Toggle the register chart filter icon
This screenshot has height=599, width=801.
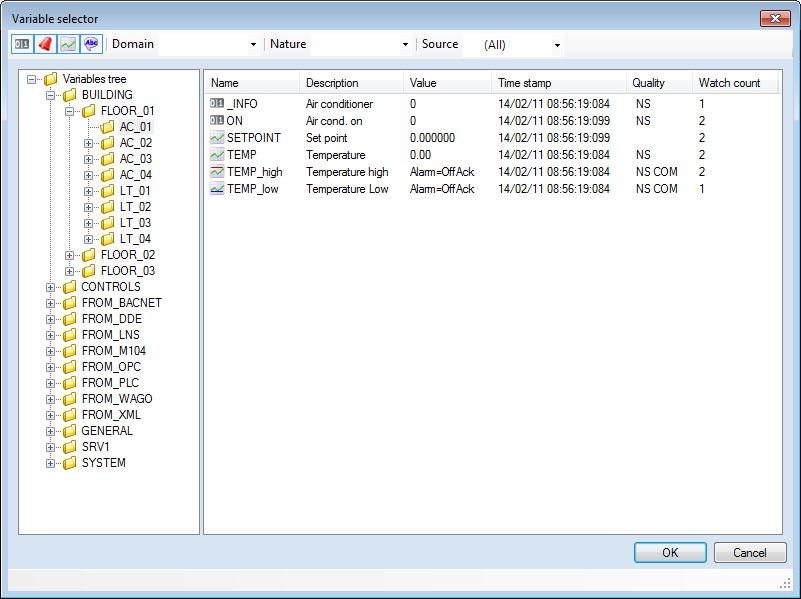pyautogui.click(x=68, y=44)
